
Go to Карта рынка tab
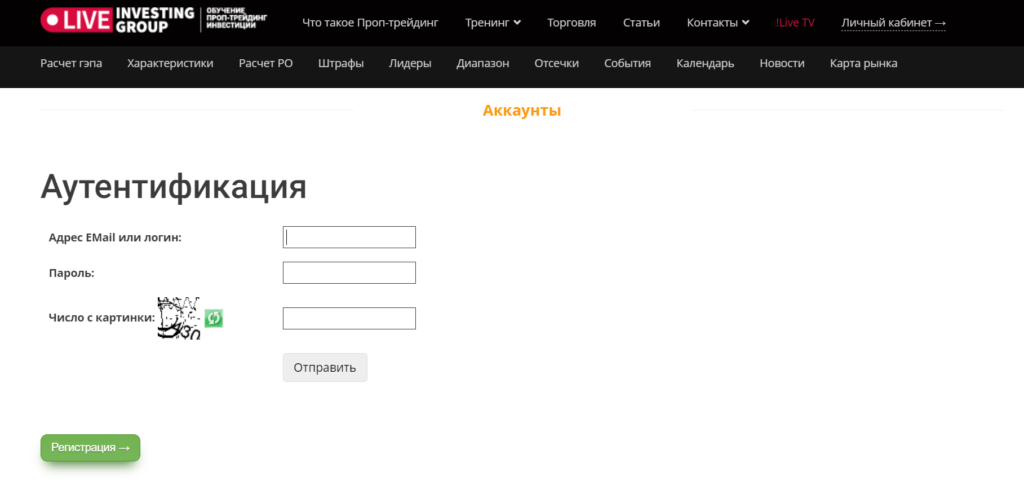(863, 63)
